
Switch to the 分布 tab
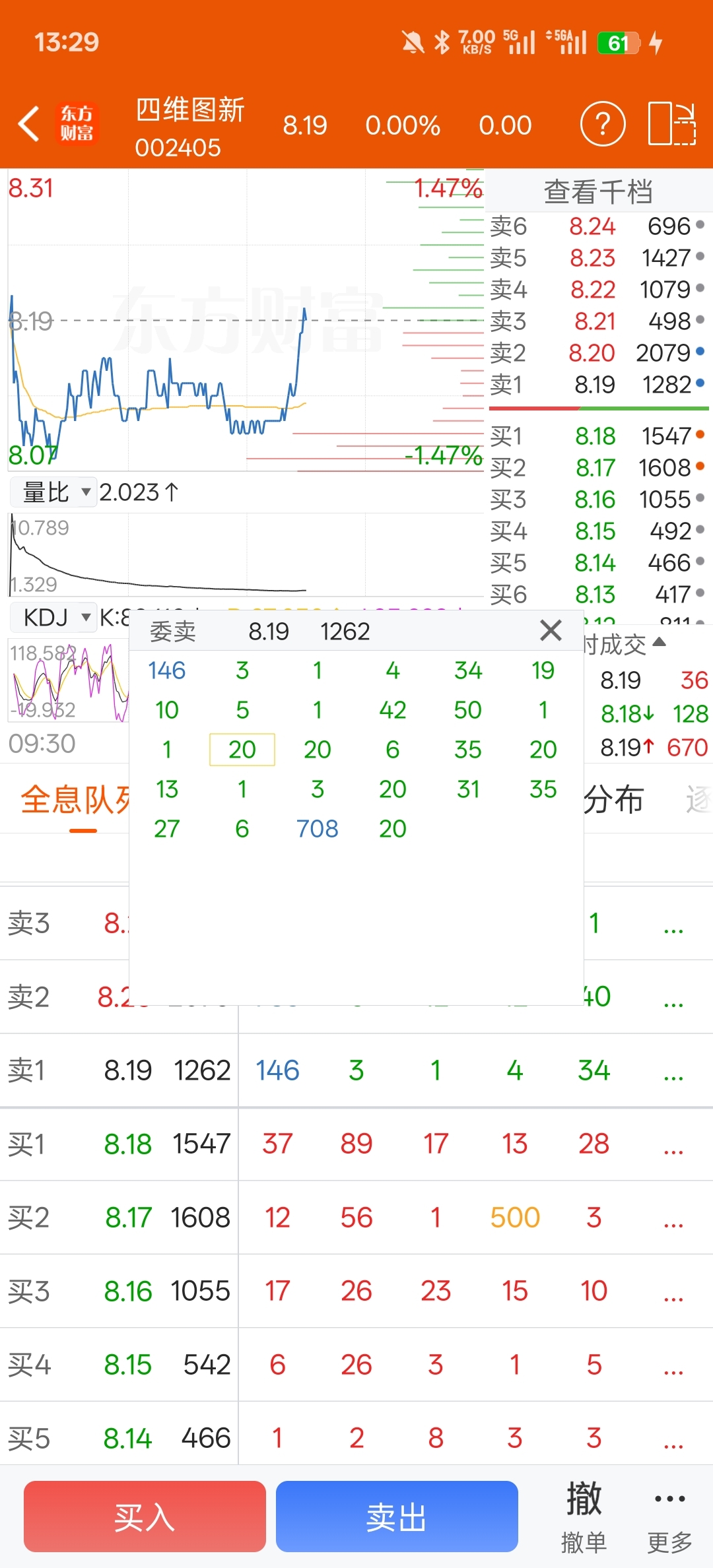pyautogui.click(x=614, y=800)
